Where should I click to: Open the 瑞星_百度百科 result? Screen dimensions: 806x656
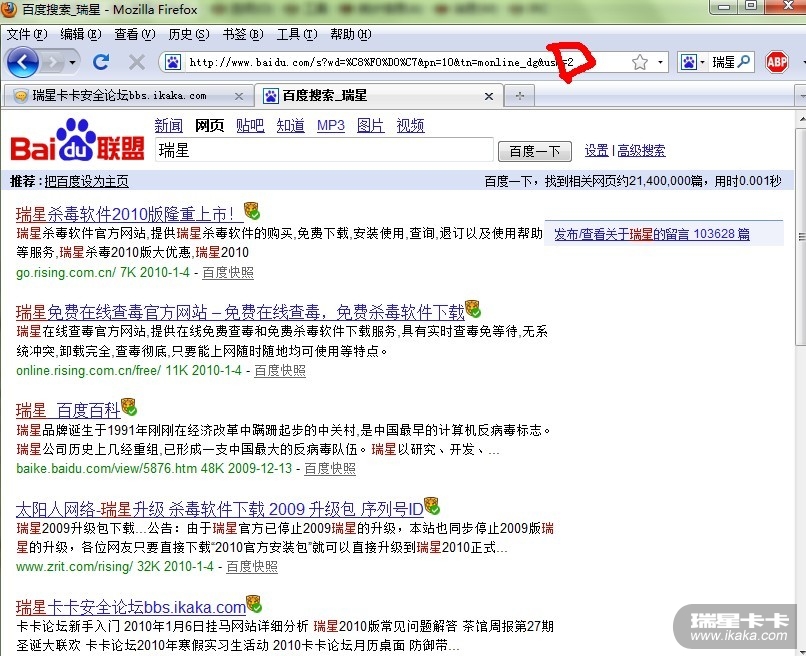[68, 410]
